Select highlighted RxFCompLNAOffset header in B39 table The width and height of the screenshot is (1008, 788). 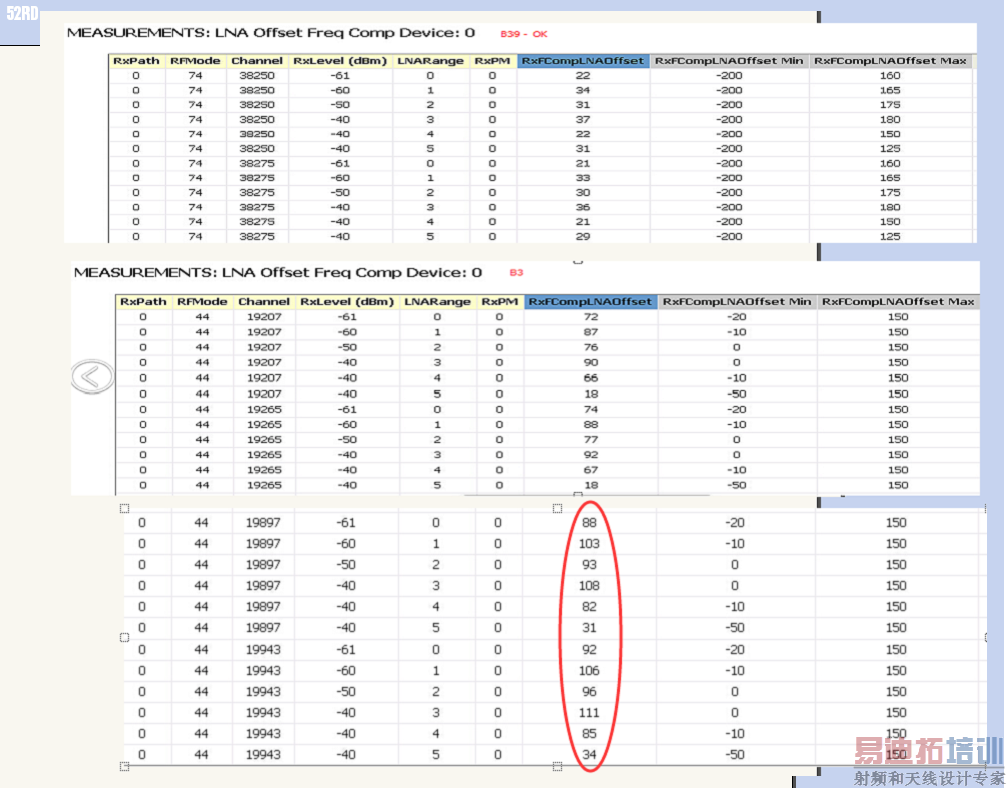583,61
